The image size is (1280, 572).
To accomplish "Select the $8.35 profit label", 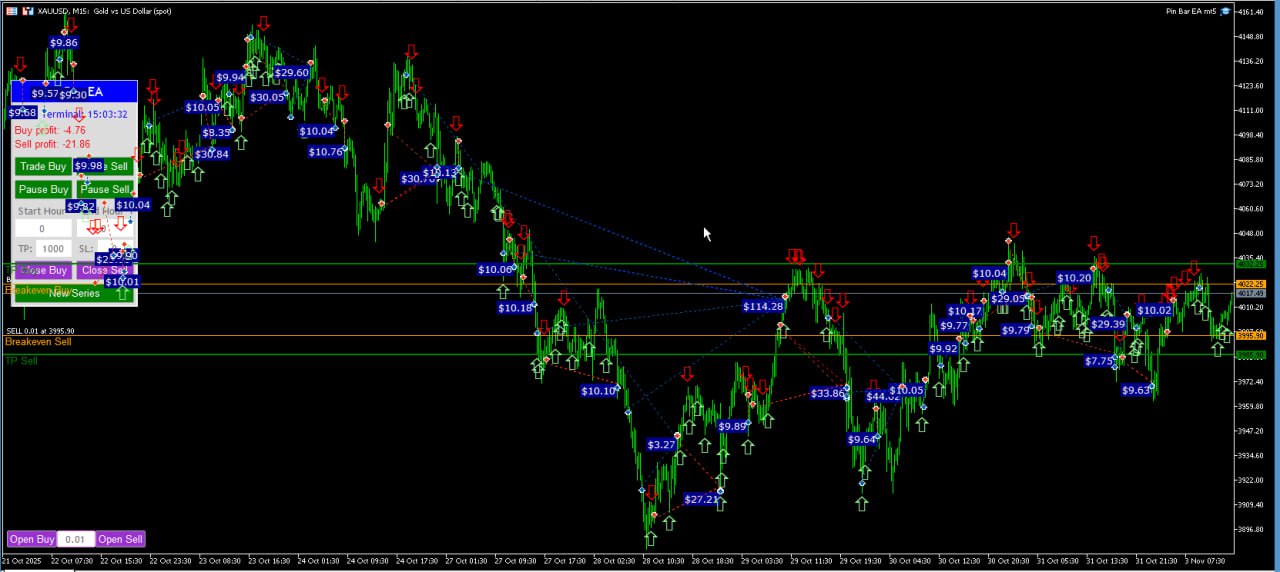I will click(x=217, y=132).
